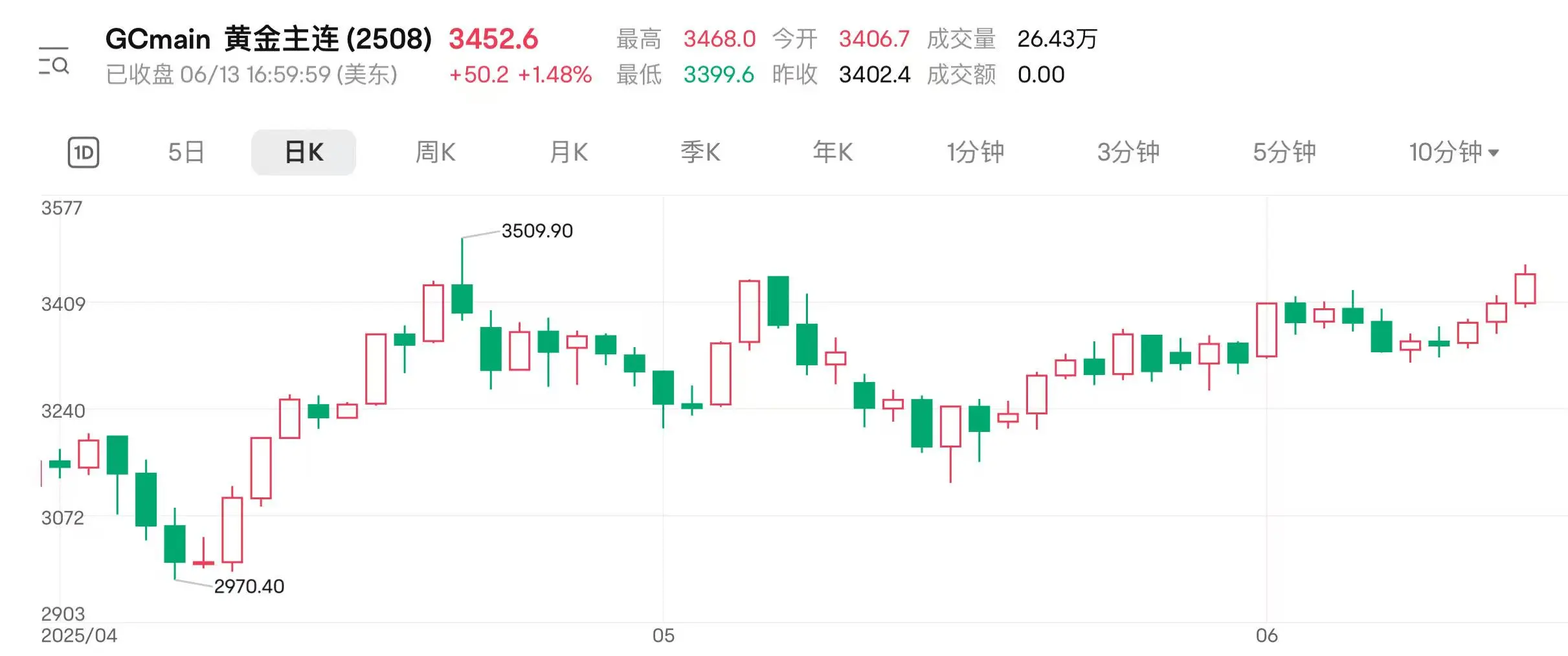The width and height of the screenshot is (1568, 656).
Task: Select the 月K monthly chart tab
Action: [568, 152]
